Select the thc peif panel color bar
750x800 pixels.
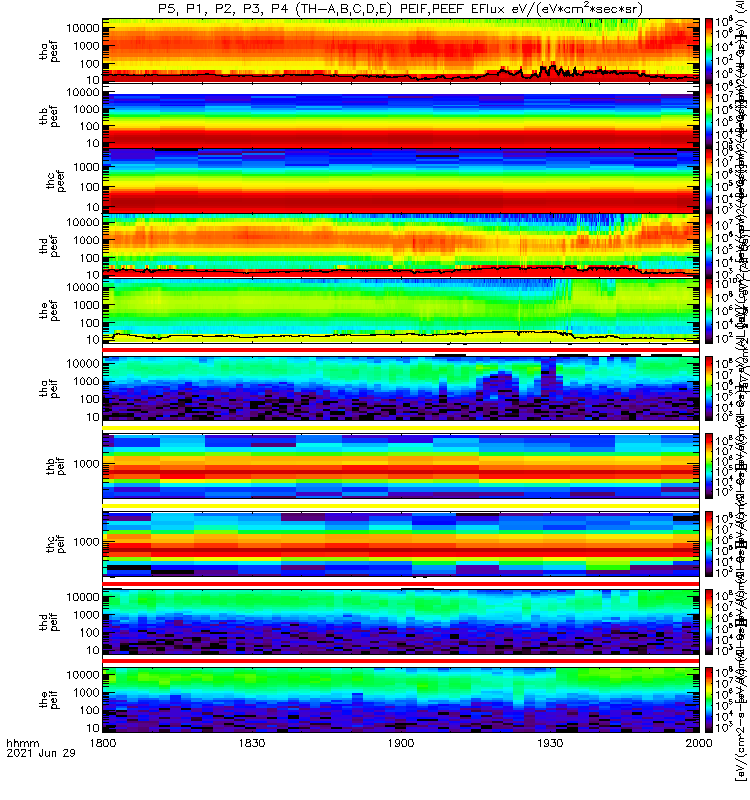[709, 544]
